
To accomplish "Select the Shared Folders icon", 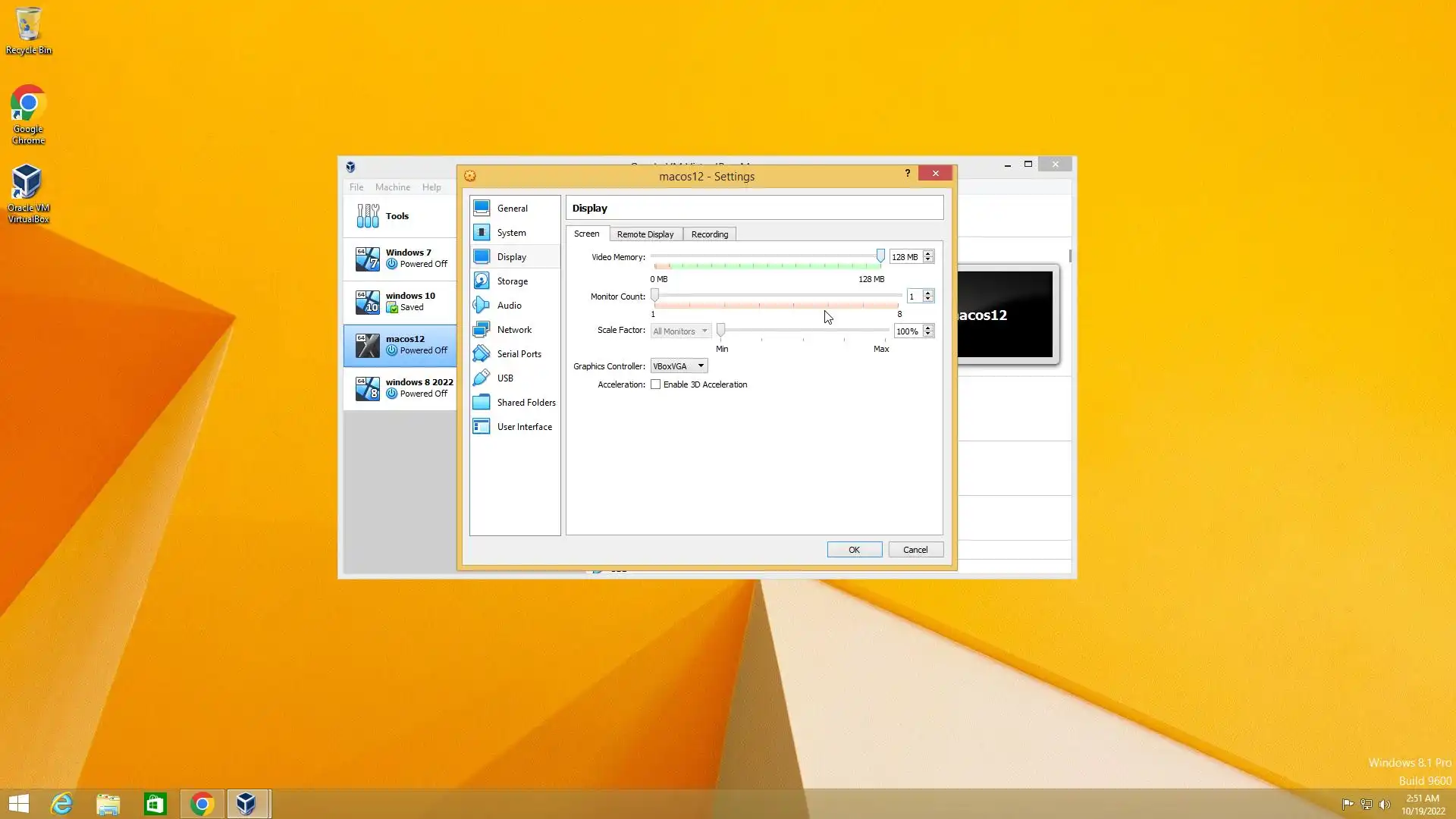I will (x=482, y=402).
